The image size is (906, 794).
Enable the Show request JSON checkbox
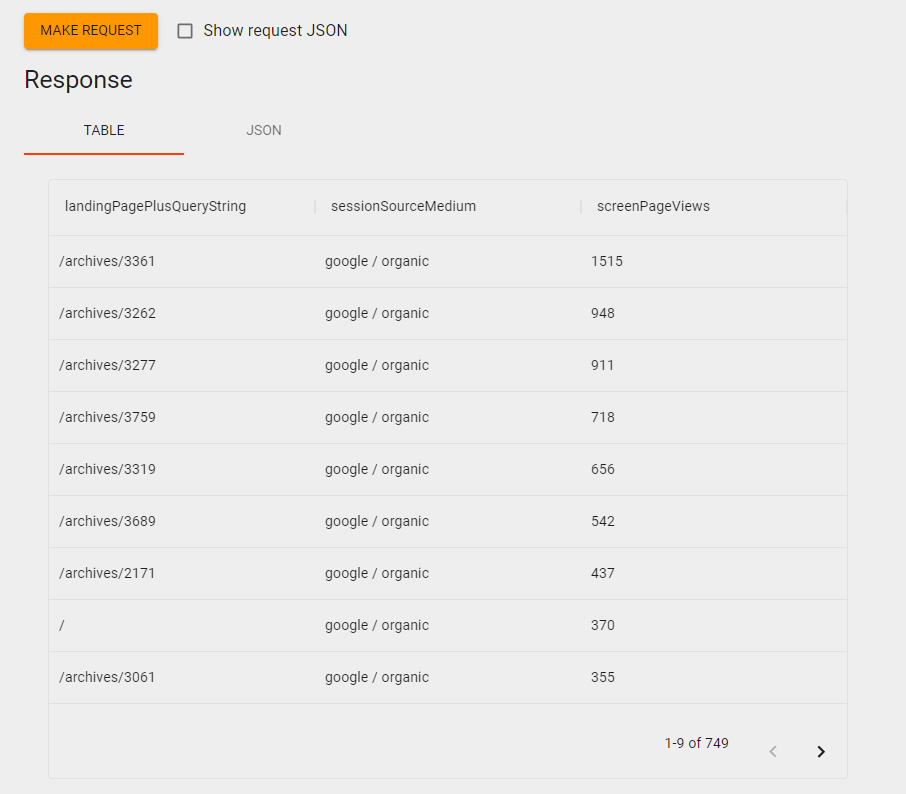(185, 31)
